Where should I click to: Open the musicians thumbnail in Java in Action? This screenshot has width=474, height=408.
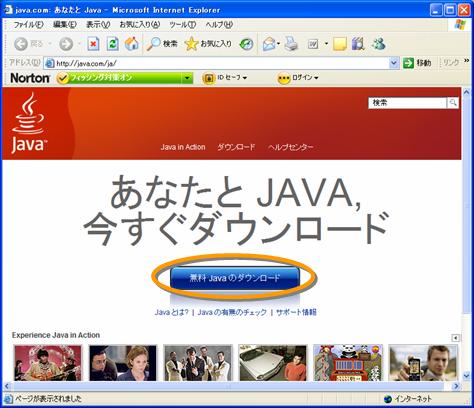coord(48,363)
